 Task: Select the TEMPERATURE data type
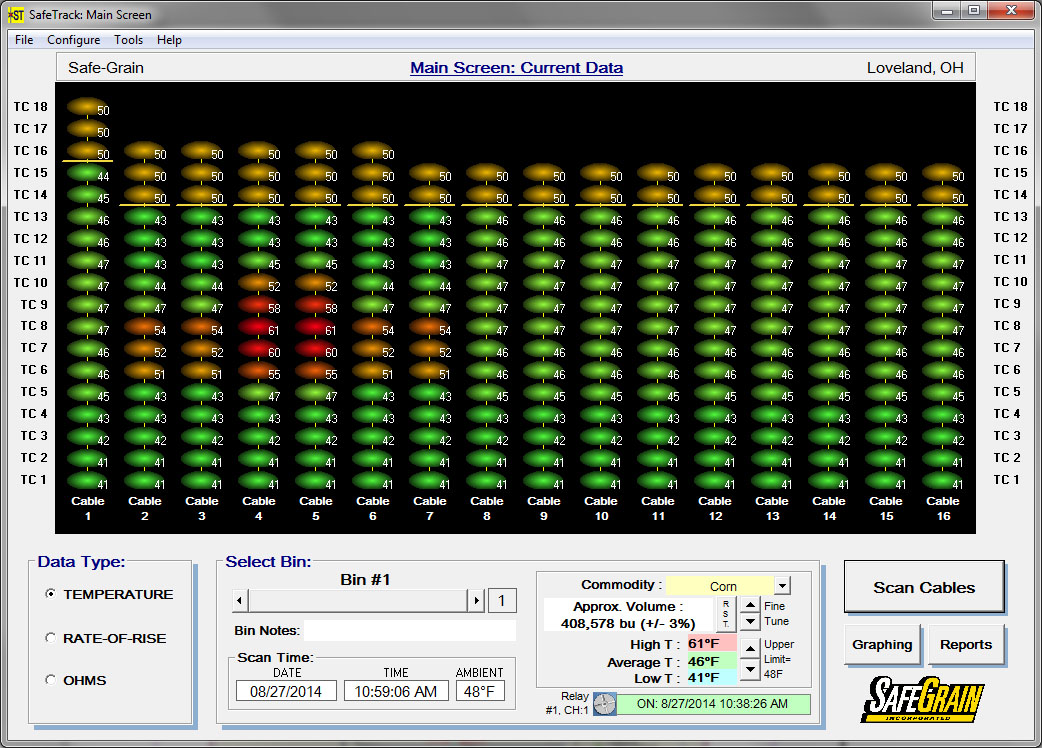50,596
